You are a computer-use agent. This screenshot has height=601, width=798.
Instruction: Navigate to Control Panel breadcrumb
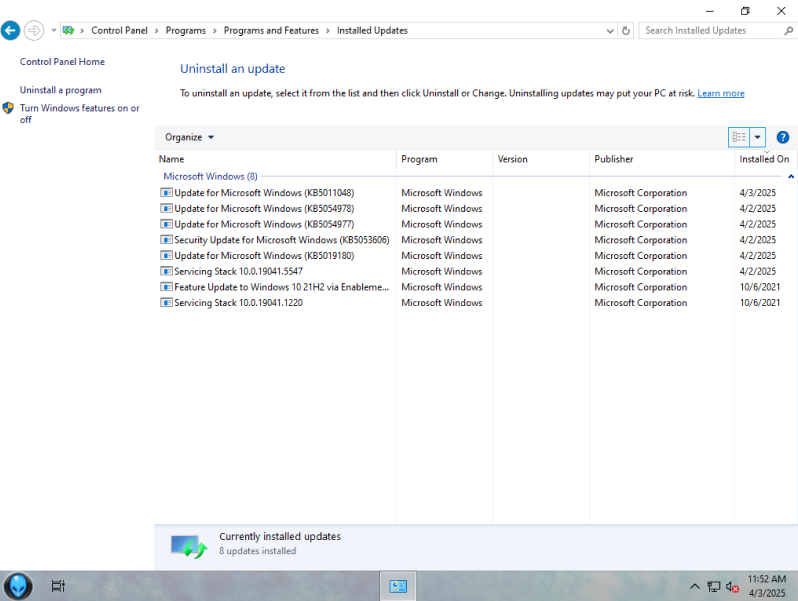tap(119, 31)
